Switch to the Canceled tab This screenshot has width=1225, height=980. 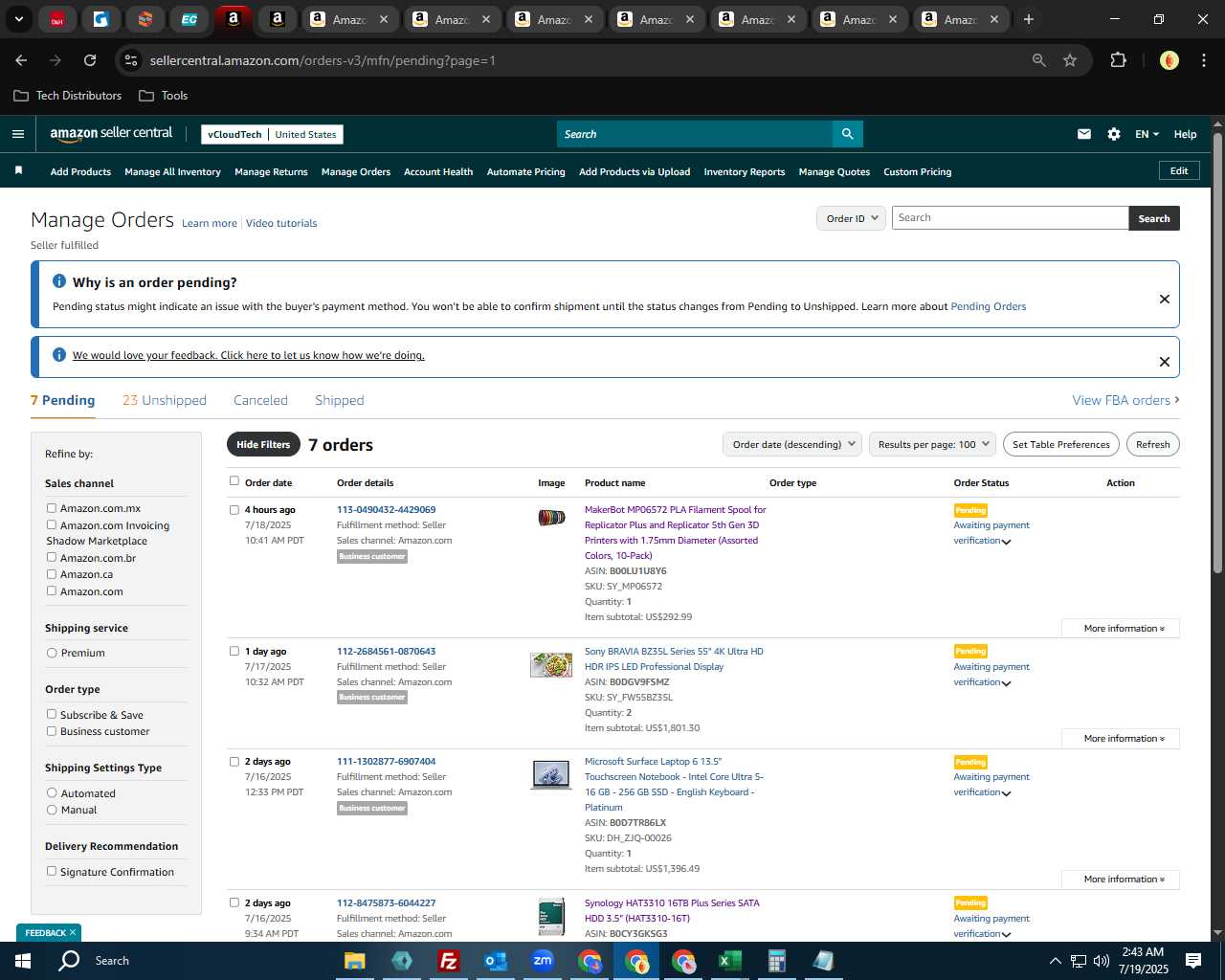point(260,400)
